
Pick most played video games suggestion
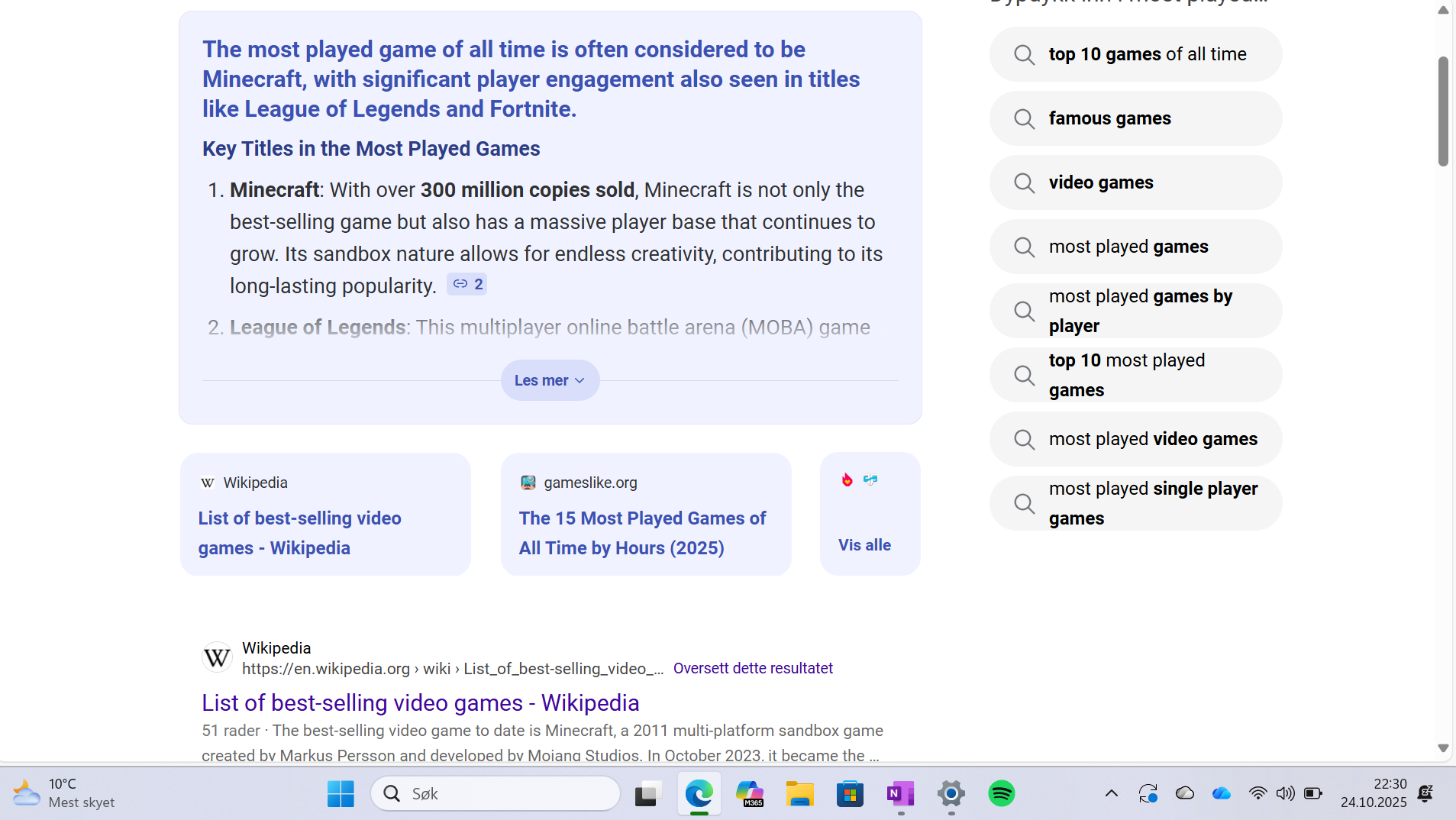coord(1136,439)
